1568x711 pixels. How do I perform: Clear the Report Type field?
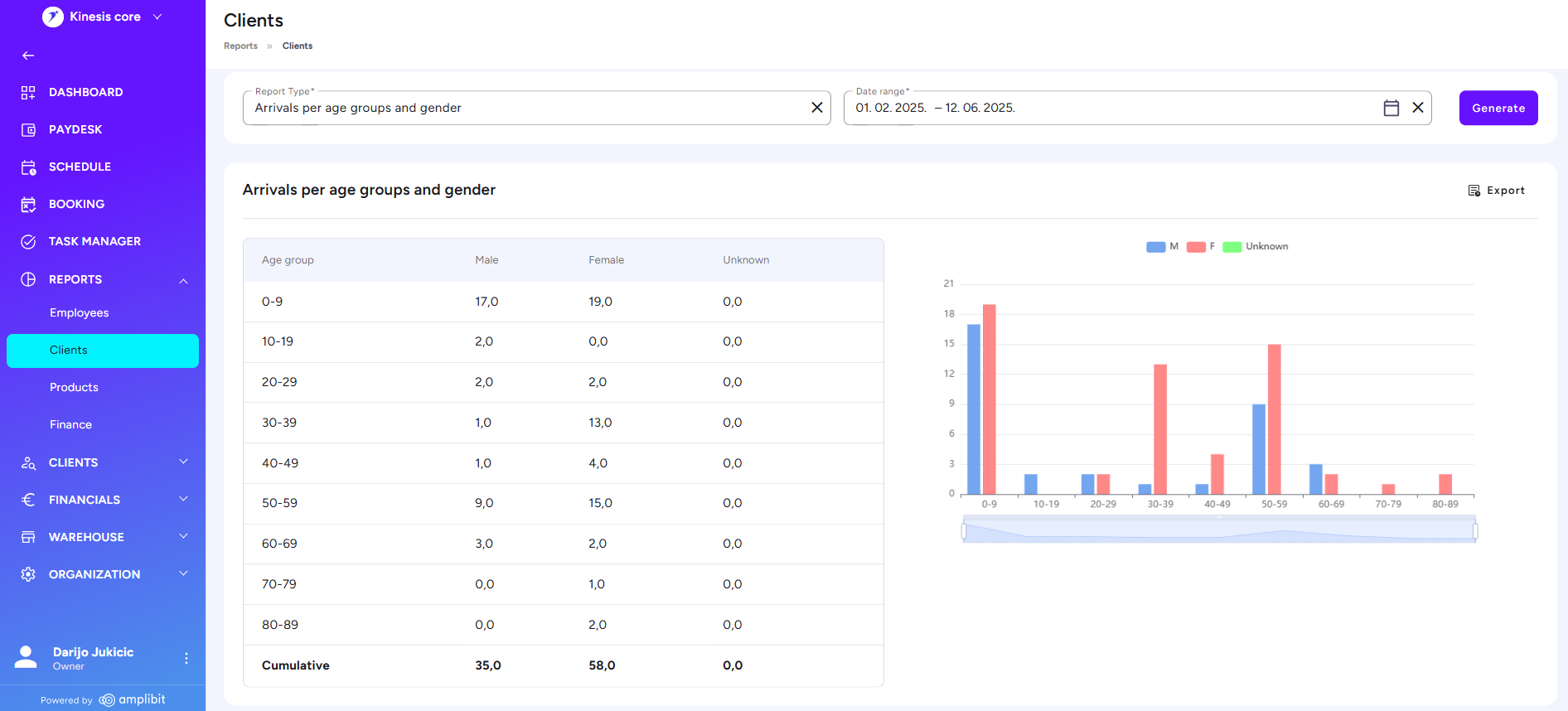(816, 108)
